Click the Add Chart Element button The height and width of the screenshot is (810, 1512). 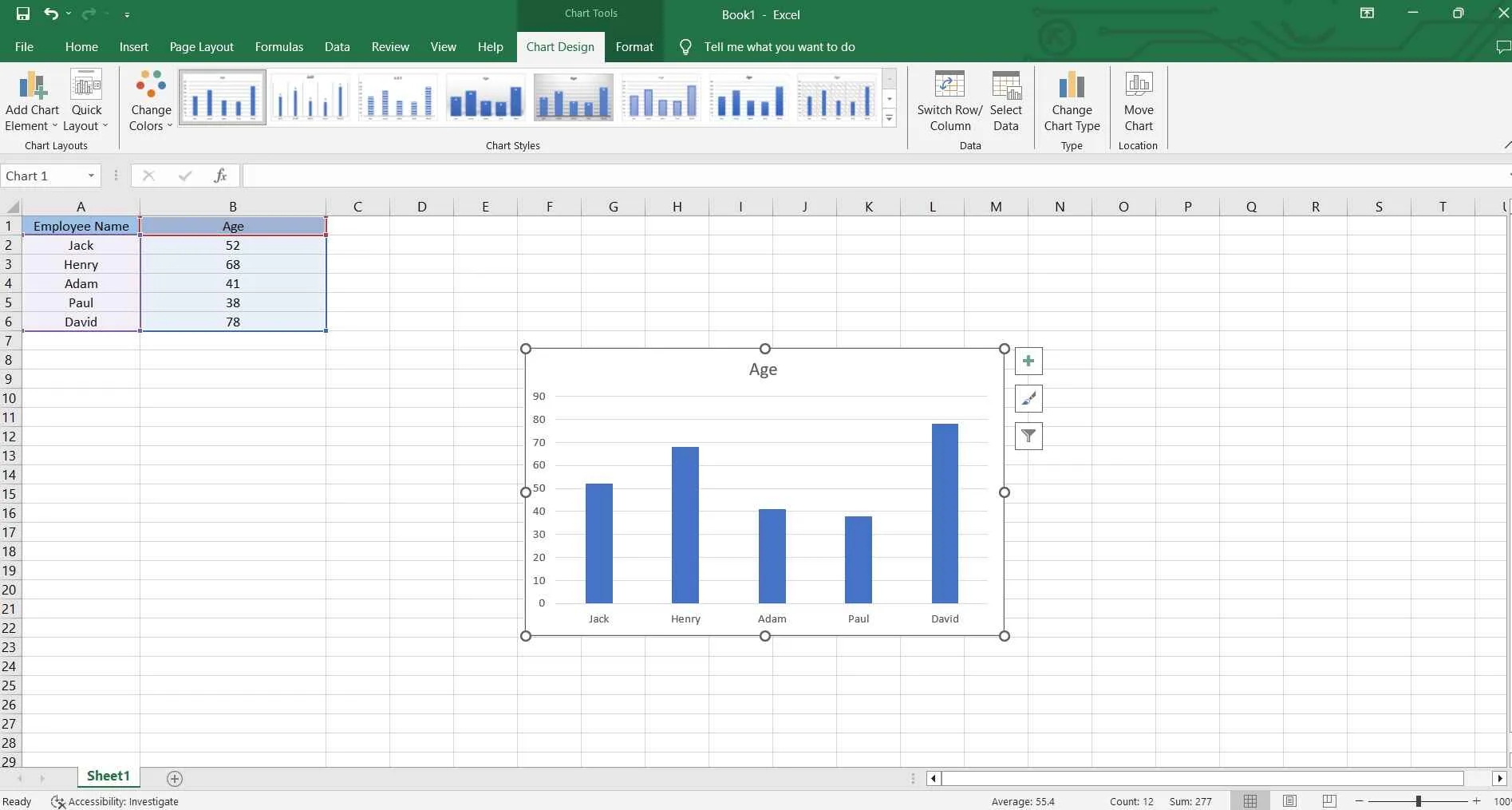(x=31, y=101)
